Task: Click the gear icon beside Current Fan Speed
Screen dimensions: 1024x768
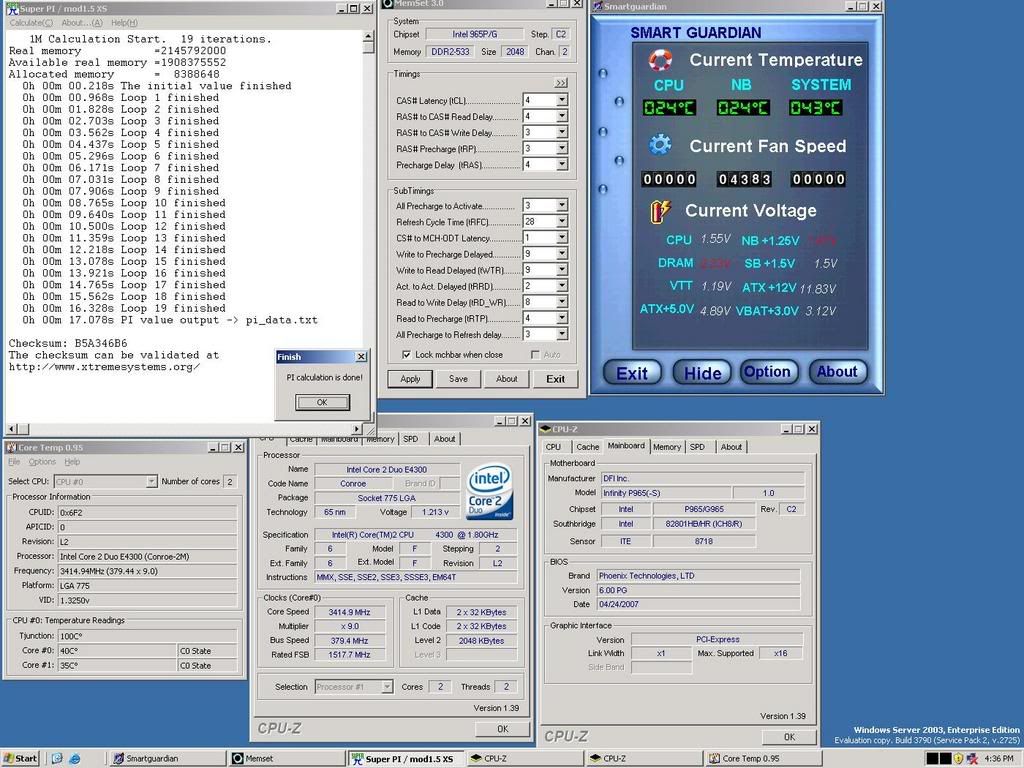Action: pos(660,145)
